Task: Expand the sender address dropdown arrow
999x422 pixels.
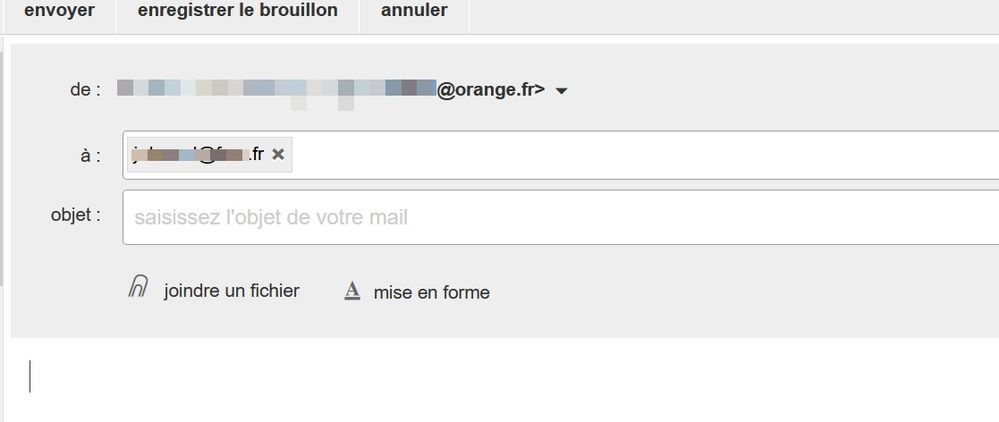Action: 561,91
